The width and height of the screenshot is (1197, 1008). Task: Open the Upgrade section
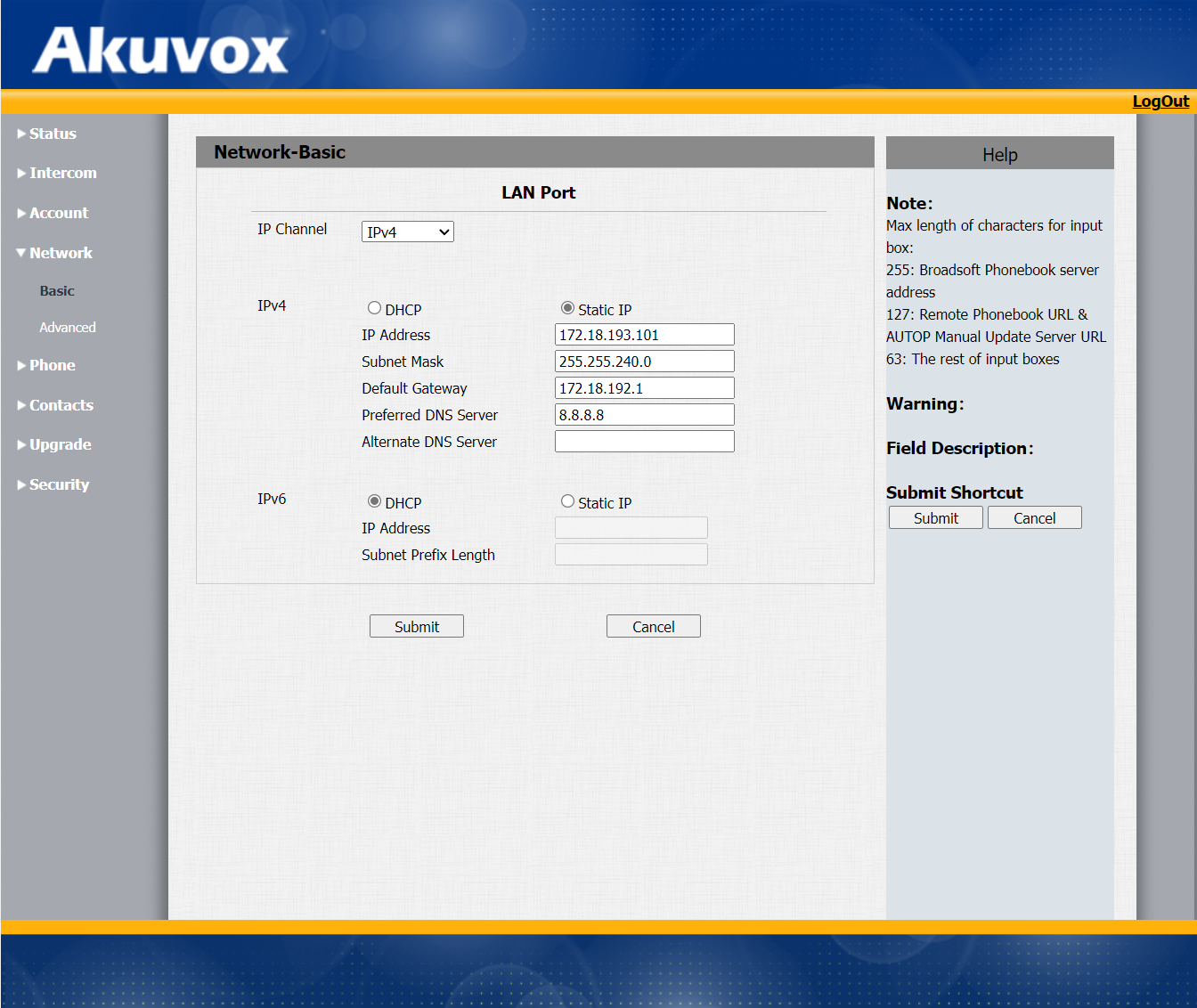pos(60,443)
